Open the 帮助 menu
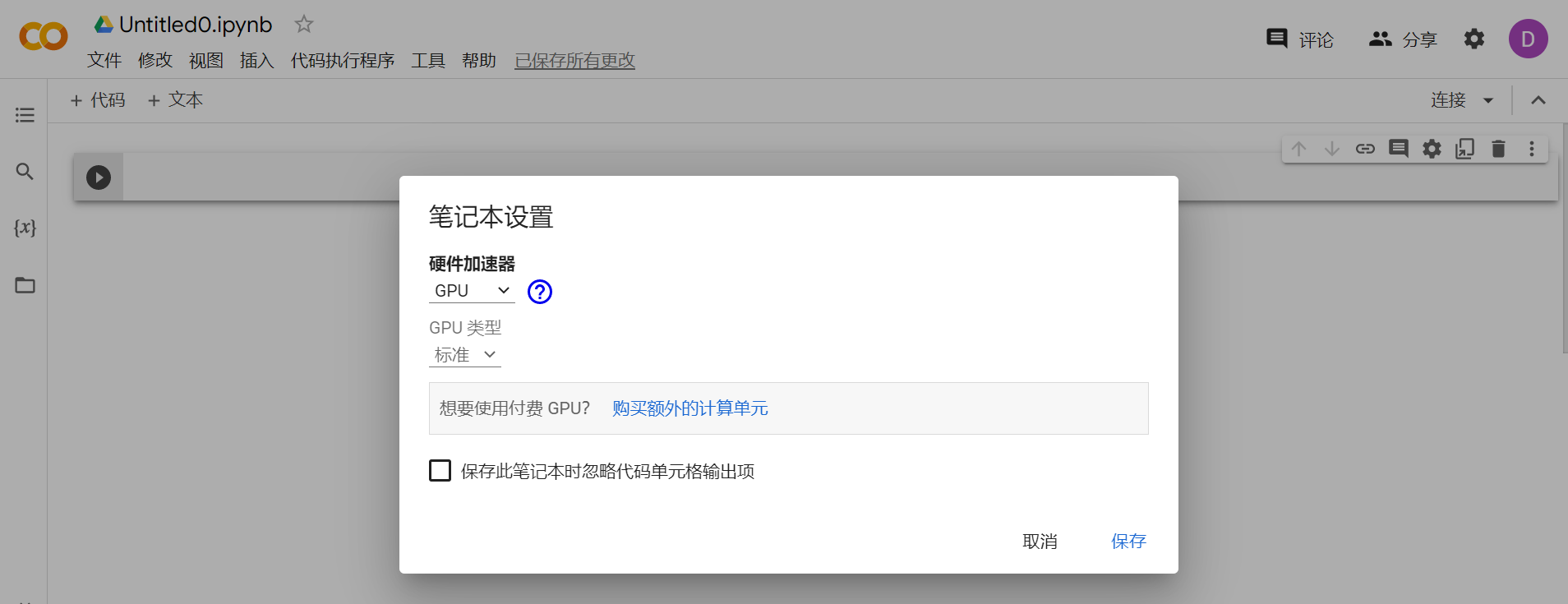 (479, 60)
